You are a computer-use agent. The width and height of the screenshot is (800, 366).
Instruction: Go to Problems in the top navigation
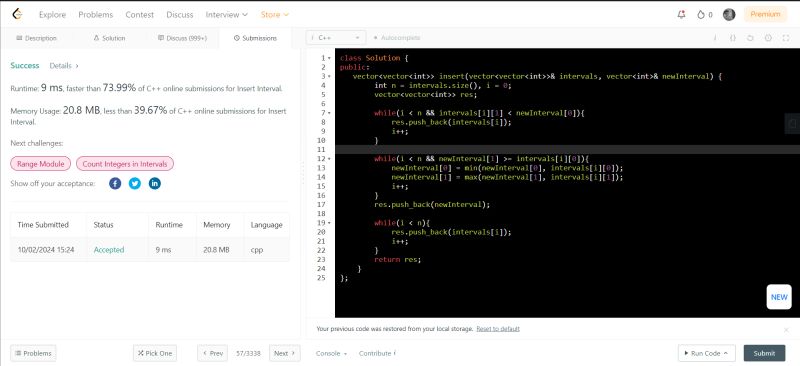click(95, 15)
